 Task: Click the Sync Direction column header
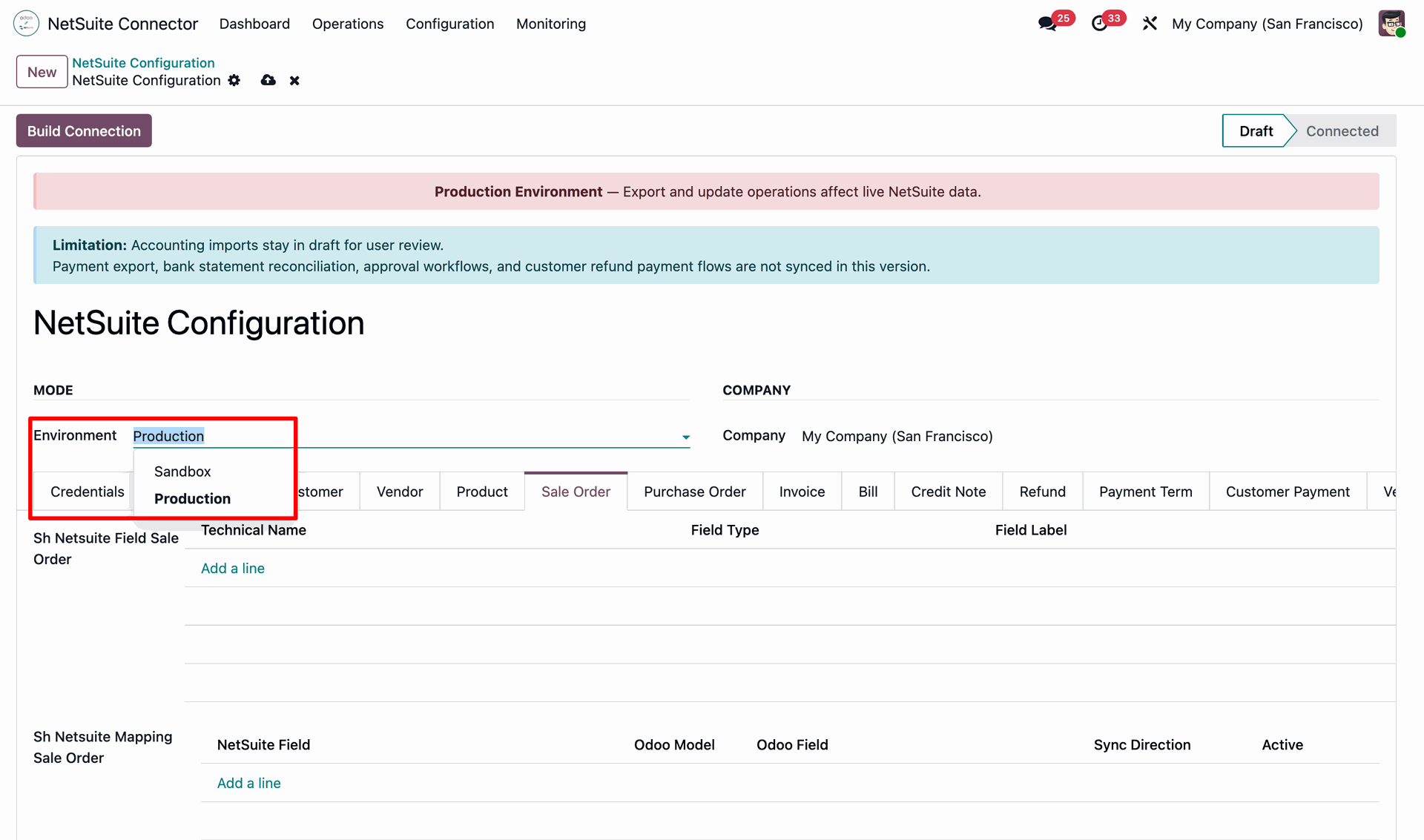click(x=1141, y=744)
